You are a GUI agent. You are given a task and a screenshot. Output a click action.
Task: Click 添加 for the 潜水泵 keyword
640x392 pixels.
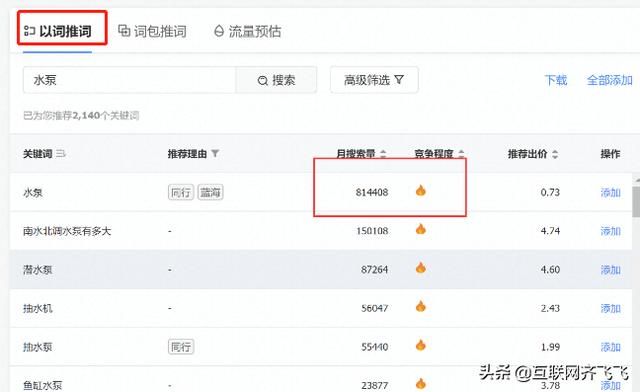click(611, 270)
